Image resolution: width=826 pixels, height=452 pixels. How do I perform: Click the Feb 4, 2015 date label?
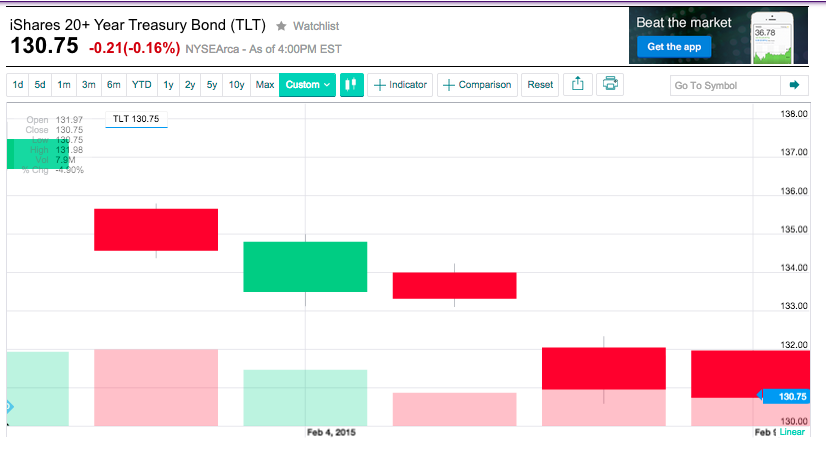(x=331, y=433)
